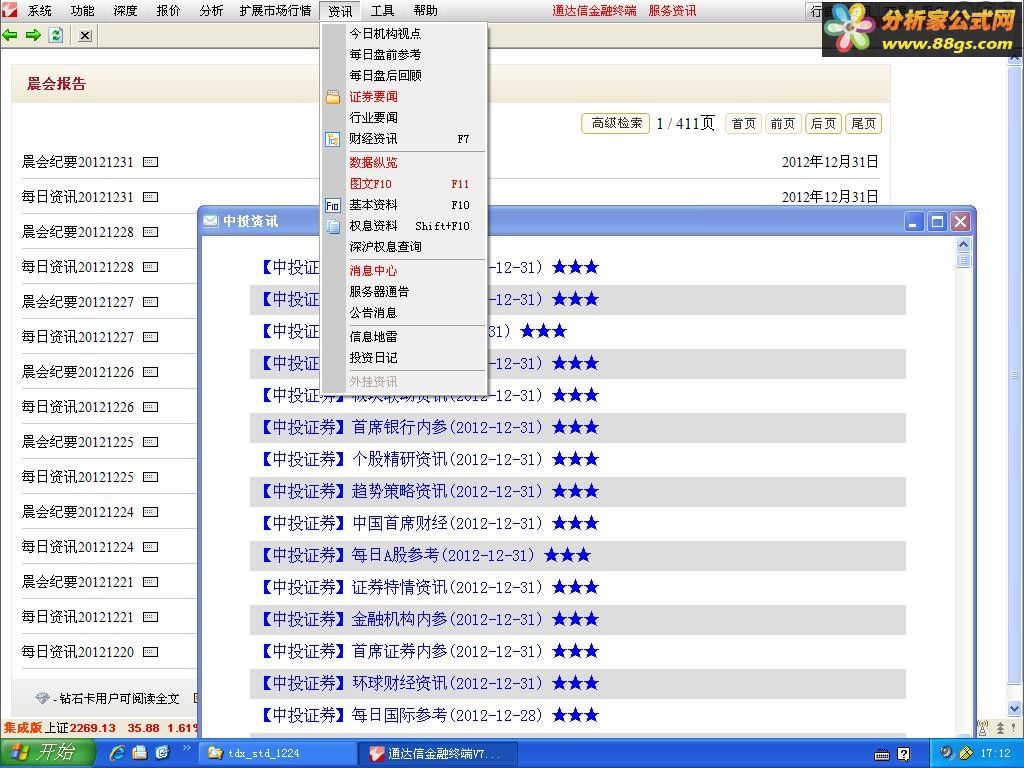Open the 功能 menu
The width and height of the screenshot is (1024, 768).
pyautogui.click(x=82, y=10)
